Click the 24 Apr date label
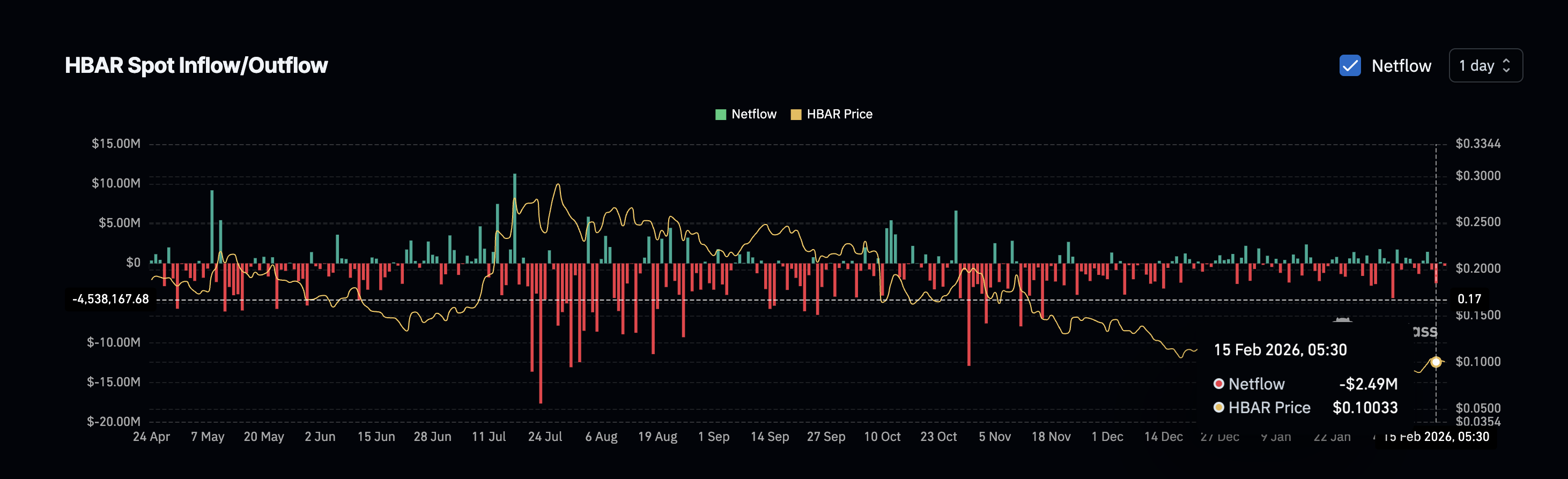 152,437
